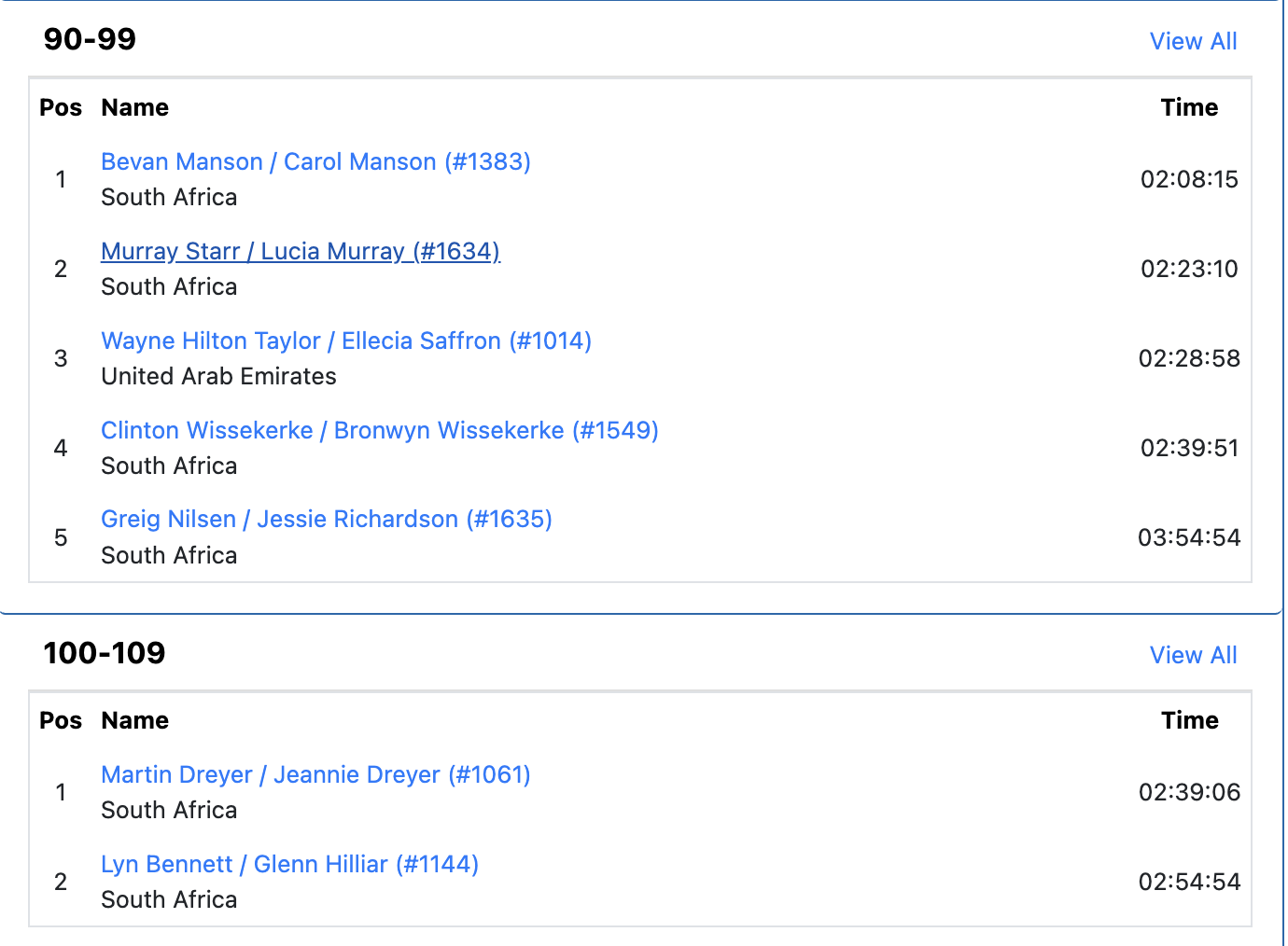
Task: Open Bevan Manson / Carol Manson team result
Action: 315,161
